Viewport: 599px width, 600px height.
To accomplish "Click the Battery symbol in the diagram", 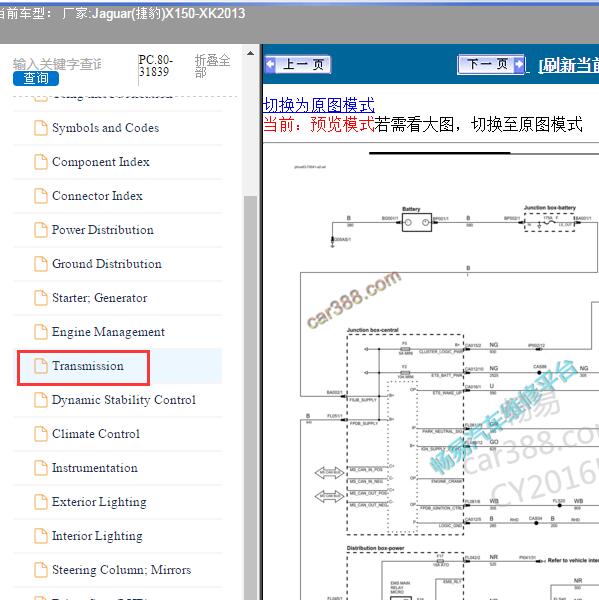I will click(417, 222).
